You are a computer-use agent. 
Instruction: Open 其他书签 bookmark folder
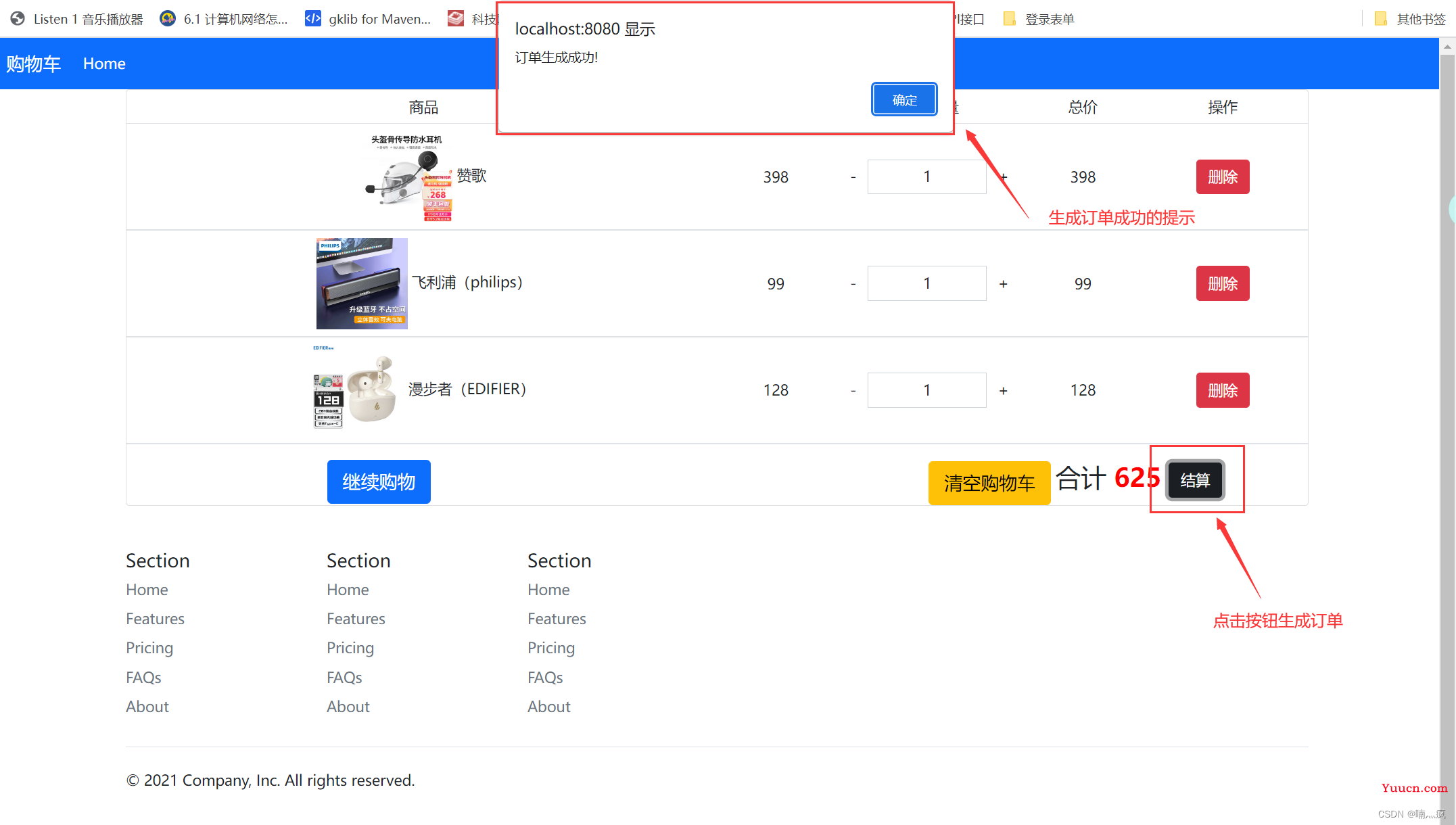(1411, 19)
